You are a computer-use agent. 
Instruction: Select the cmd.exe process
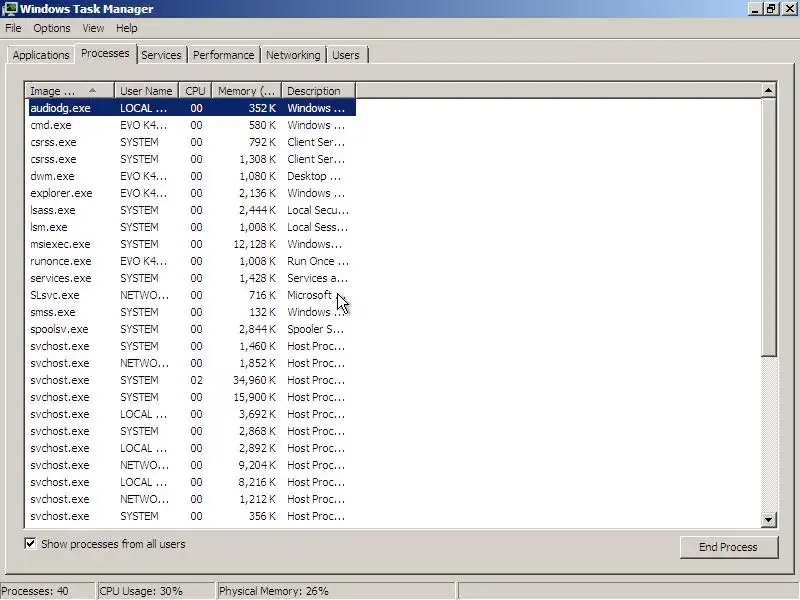click(192, 125)
